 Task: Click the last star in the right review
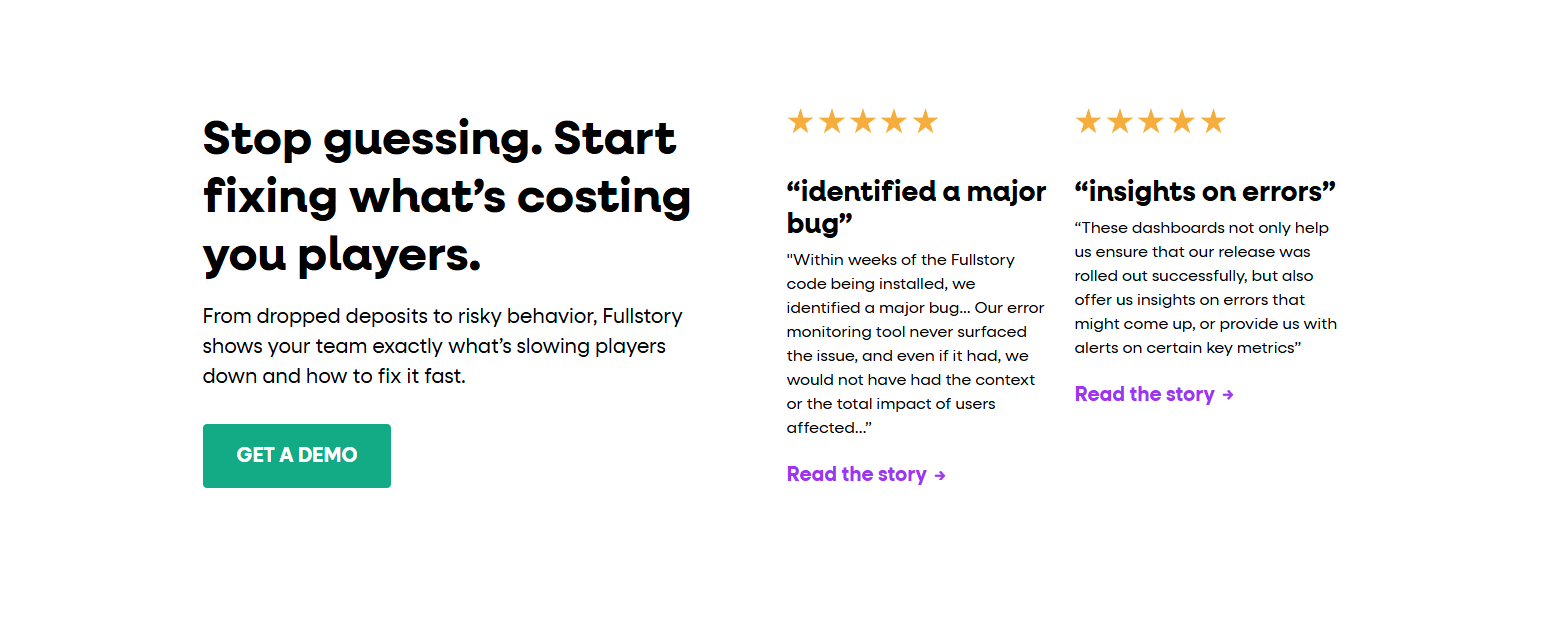coord(1214,121)
